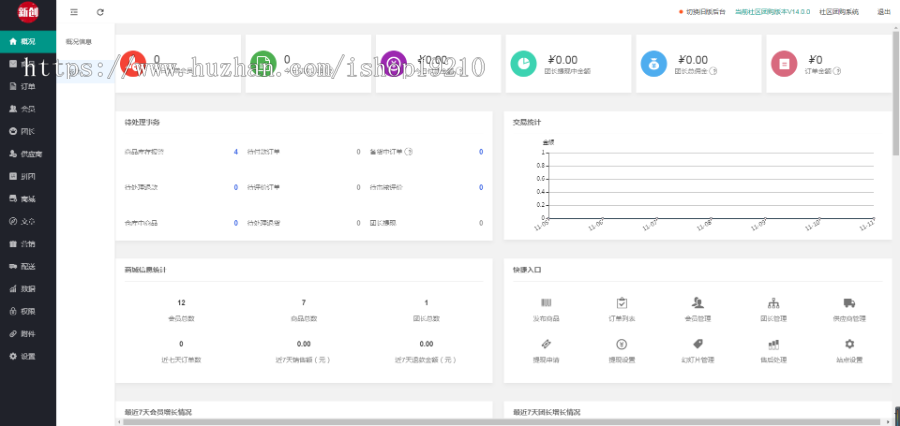Open 配送 section in sidebar
900x426 pixels.
tap(27, 266)
